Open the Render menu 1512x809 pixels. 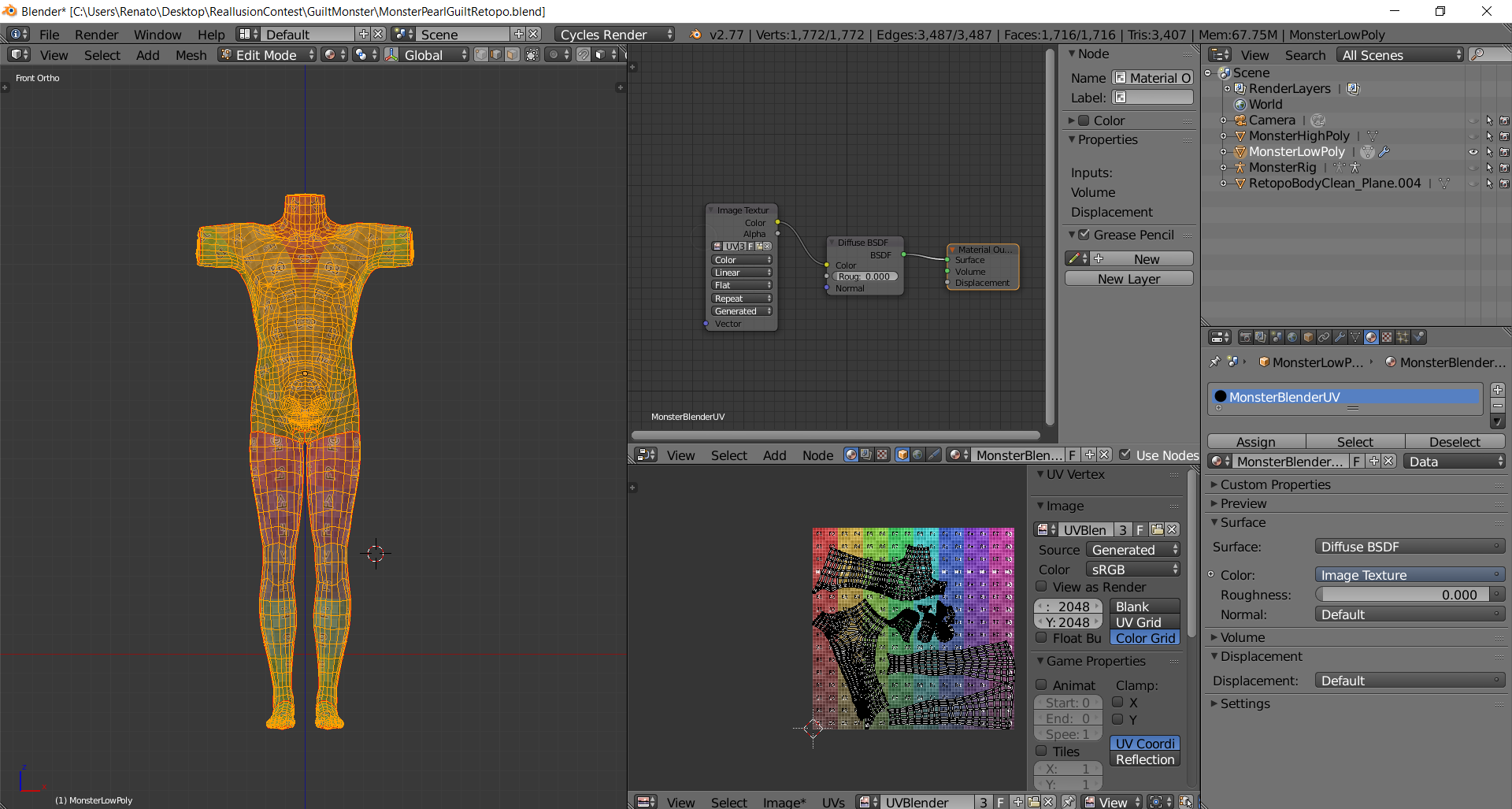[96, 34]
